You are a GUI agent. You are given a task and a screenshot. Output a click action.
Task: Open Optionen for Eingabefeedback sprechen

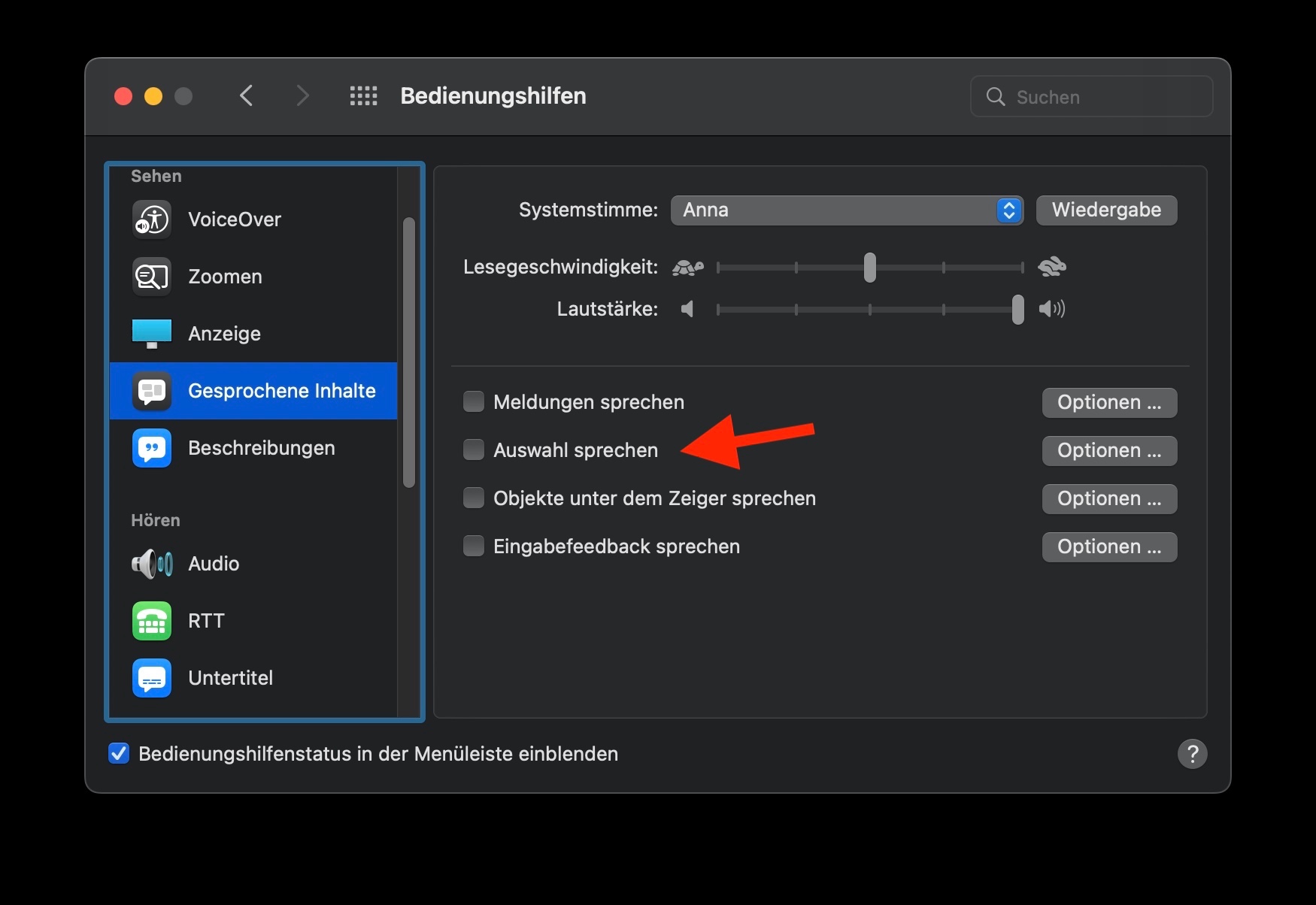click(x=1109, y=546)
